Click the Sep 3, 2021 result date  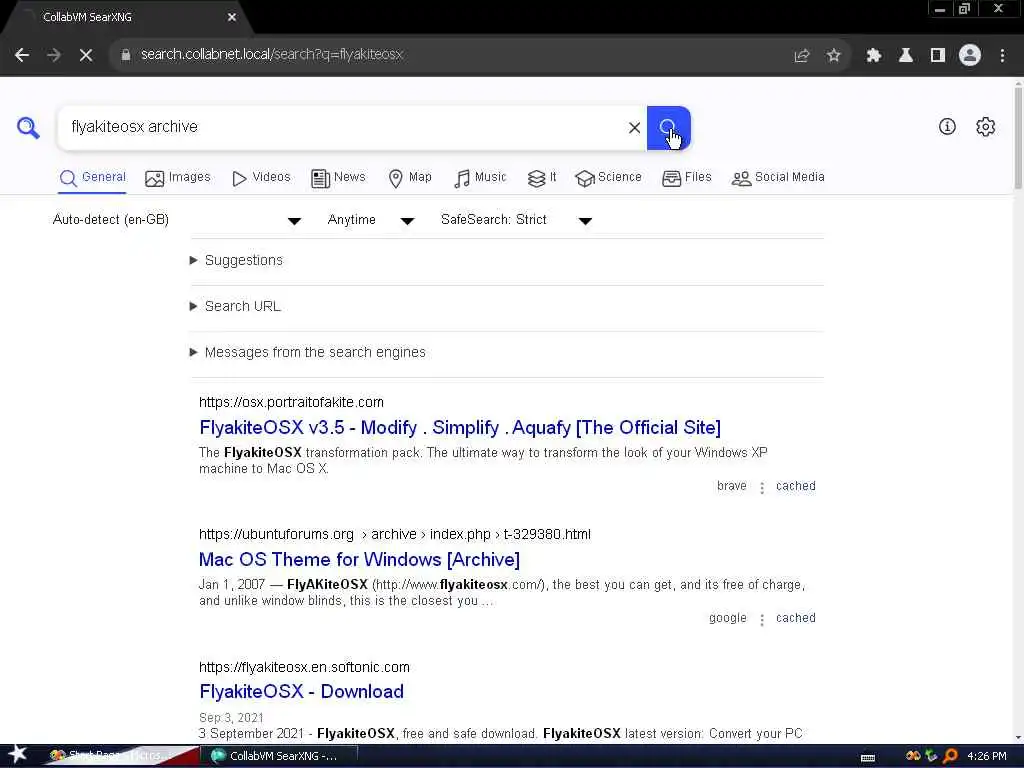click(x=231, y=718)
